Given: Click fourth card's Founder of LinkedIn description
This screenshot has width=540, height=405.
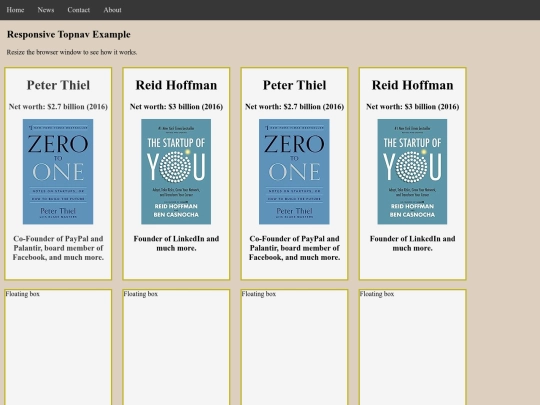Looking at the screenshot, I should click(413, 243).
